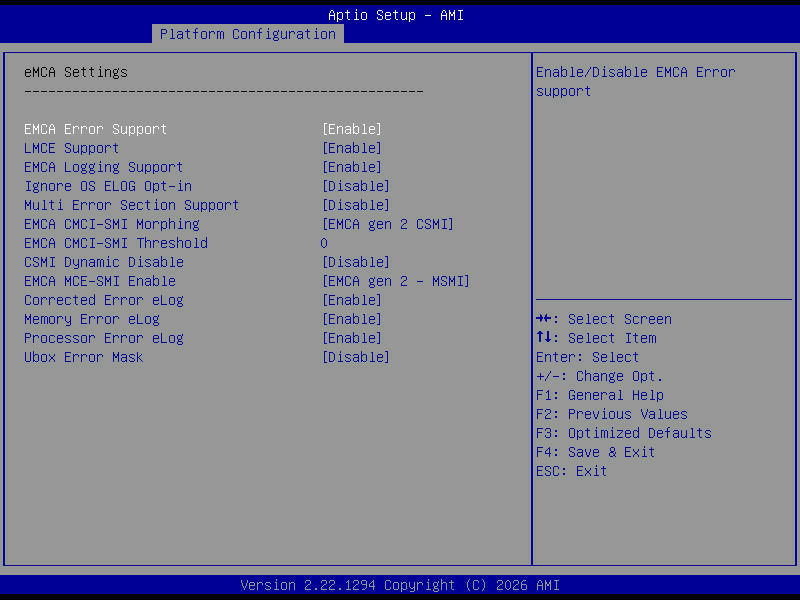Click the +/-: Change Opt. hint
The width and height of the screenshot is (800, 600).
[x=599, y=376]
